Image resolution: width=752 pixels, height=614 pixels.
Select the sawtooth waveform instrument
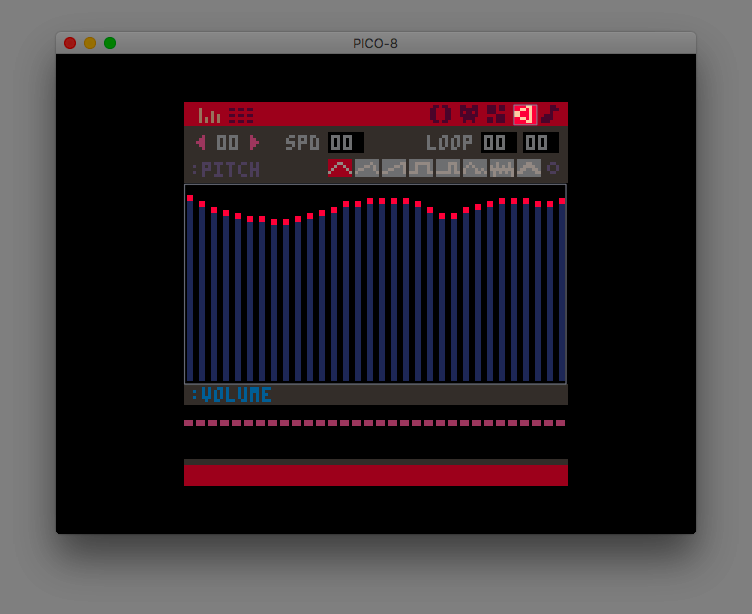point(394,168)
